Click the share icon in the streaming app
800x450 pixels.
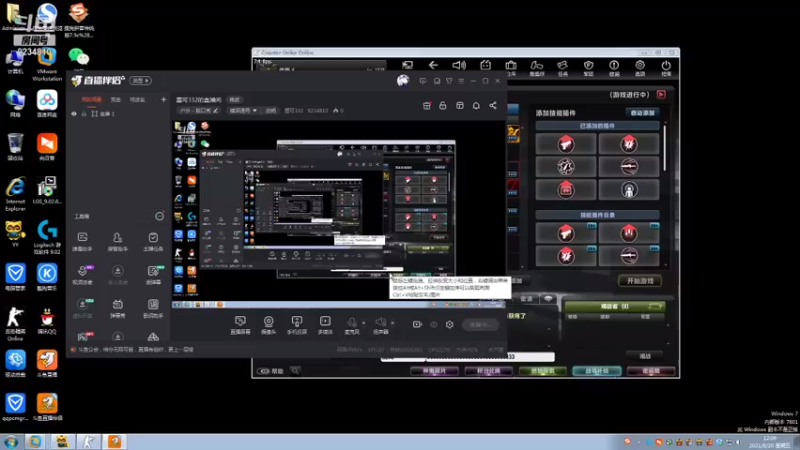(493, 106)
